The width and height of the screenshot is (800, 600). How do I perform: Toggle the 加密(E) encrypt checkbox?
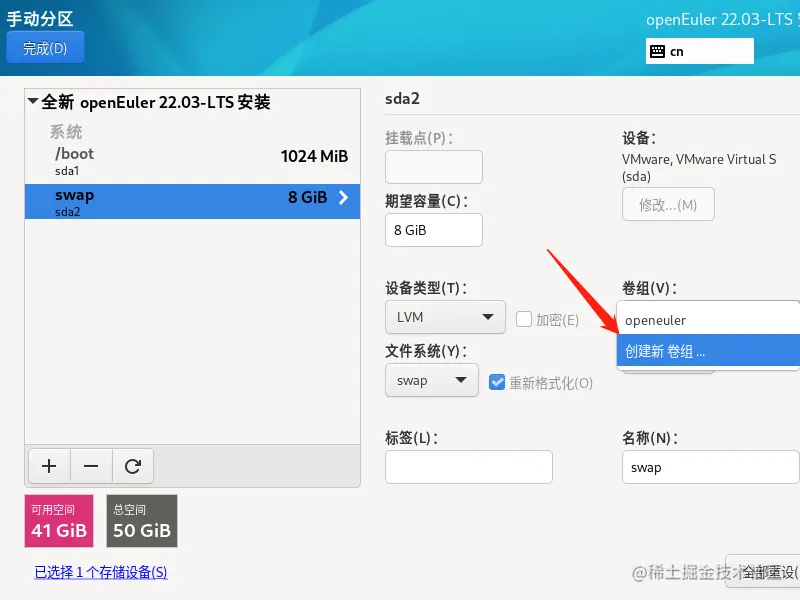click(x=523, y=319)
